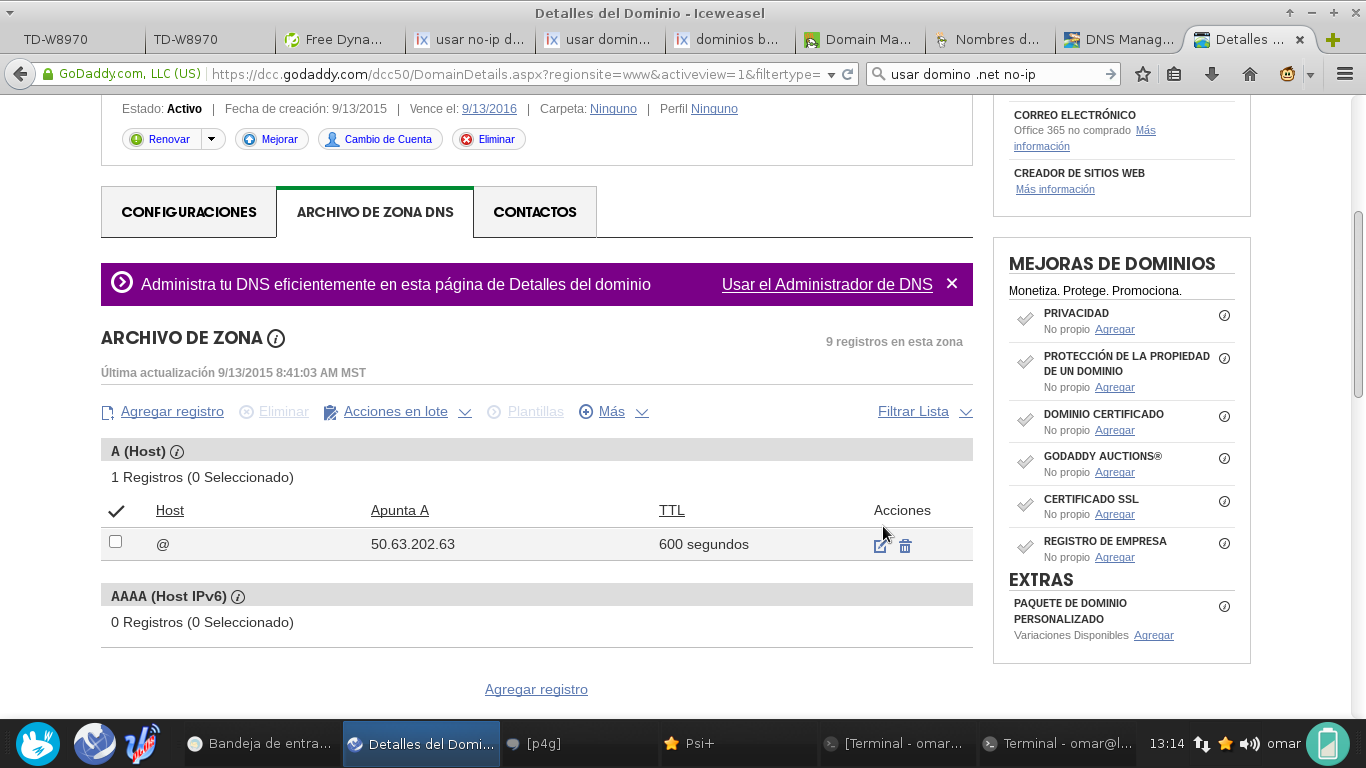Click the Paquete de dominio personalizado info icon
Screen dimensions: 1366x768
coord(1224,606)
